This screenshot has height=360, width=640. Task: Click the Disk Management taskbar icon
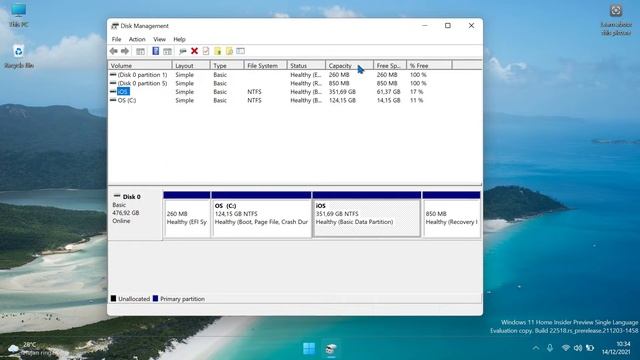click(x=331, y=349)
